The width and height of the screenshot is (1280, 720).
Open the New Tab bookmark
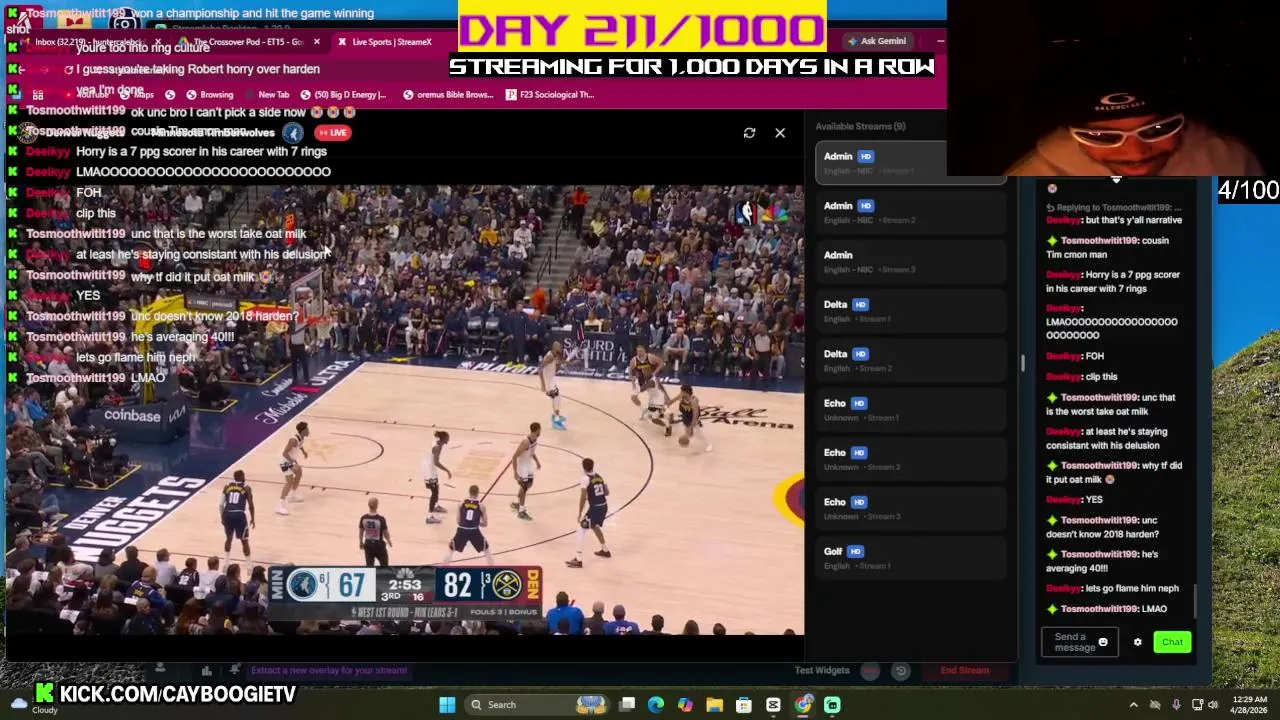[x=266, y=94]
